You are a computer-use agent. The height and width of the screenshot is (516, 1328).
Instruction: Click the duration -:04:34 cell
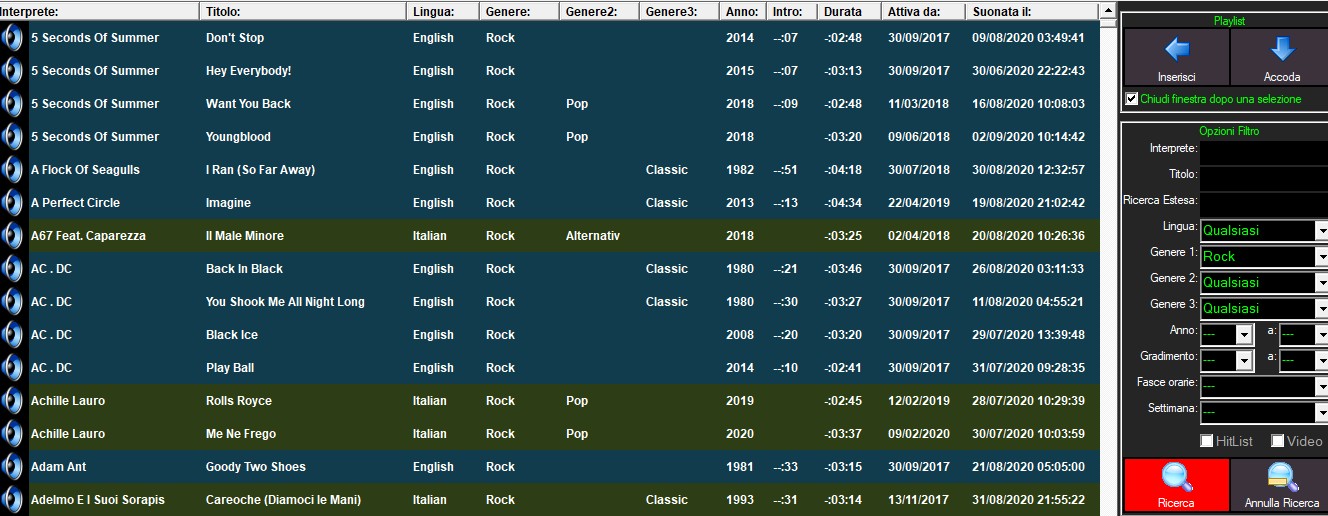tap(843, 203)
